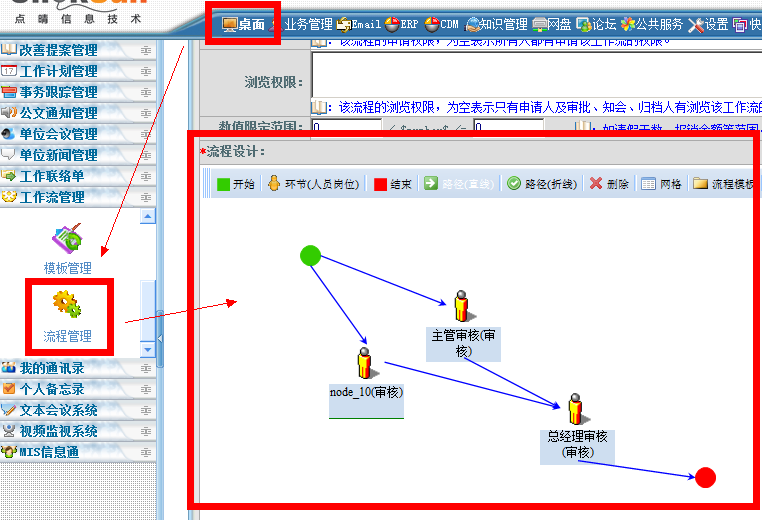Click the 开始 start node tool
The width and height of the screenshot is (762, 520).
[236, 184]
